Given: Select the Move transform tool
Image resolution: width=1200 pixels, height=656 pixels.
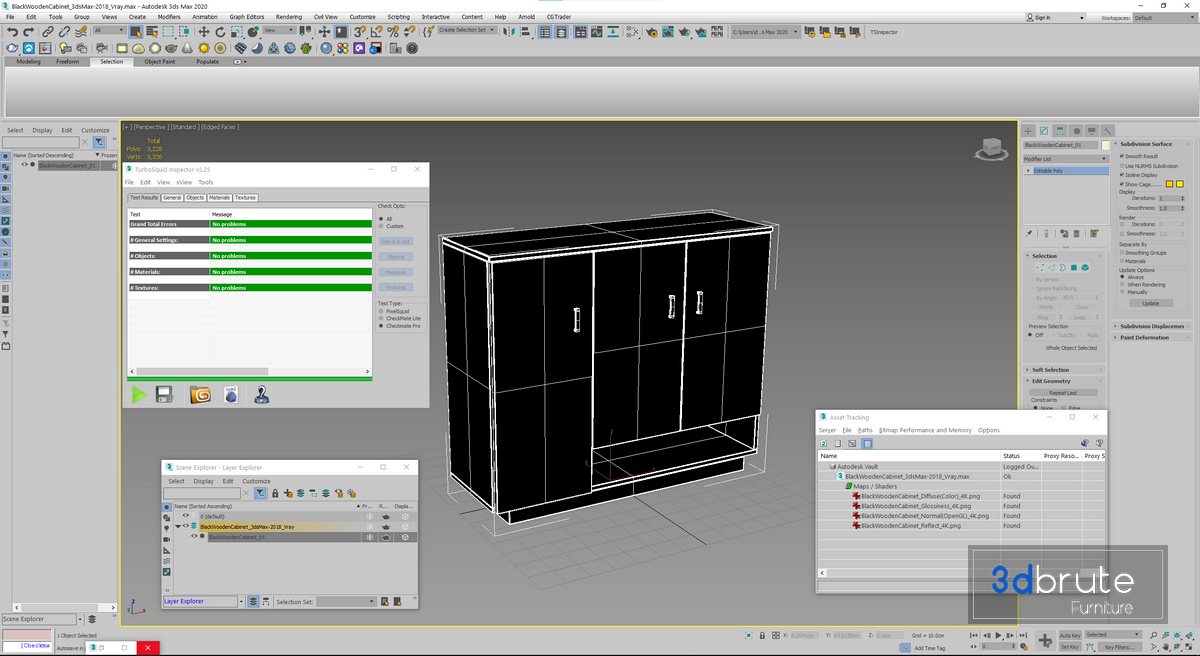Looking at the screenshot, I should click(203, 31).
